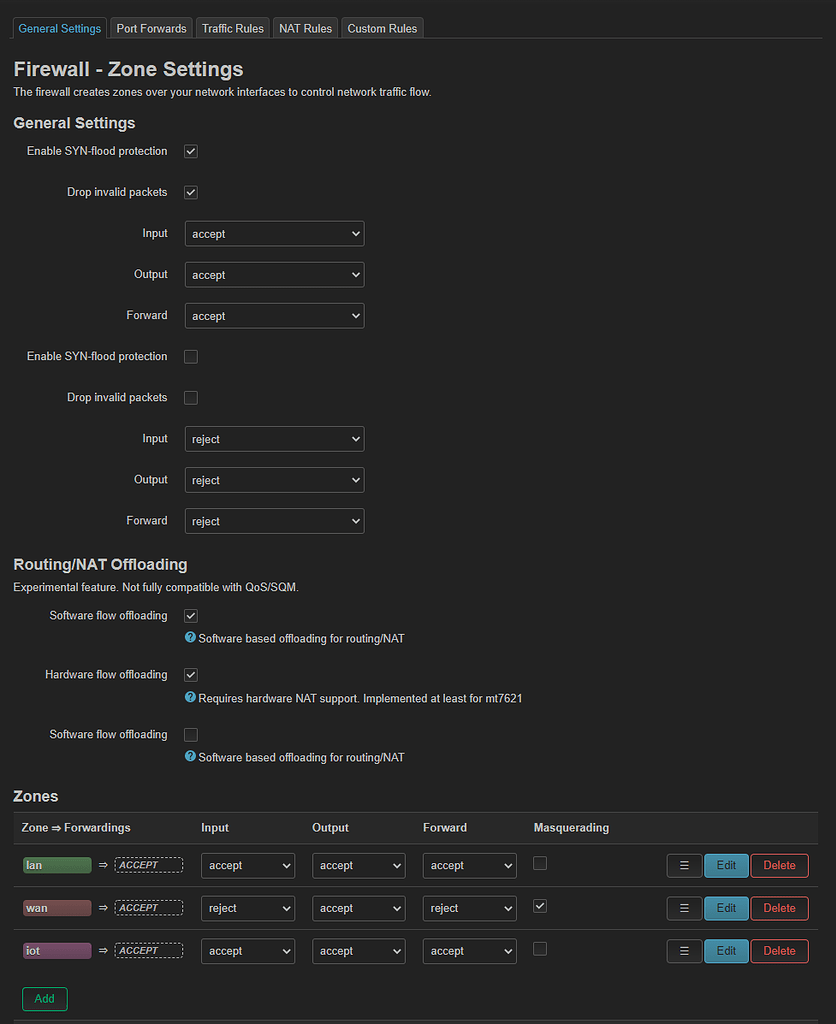Open the help tooltip for Software flow offloading
The image size is (836, 1024).
(190, 638)
